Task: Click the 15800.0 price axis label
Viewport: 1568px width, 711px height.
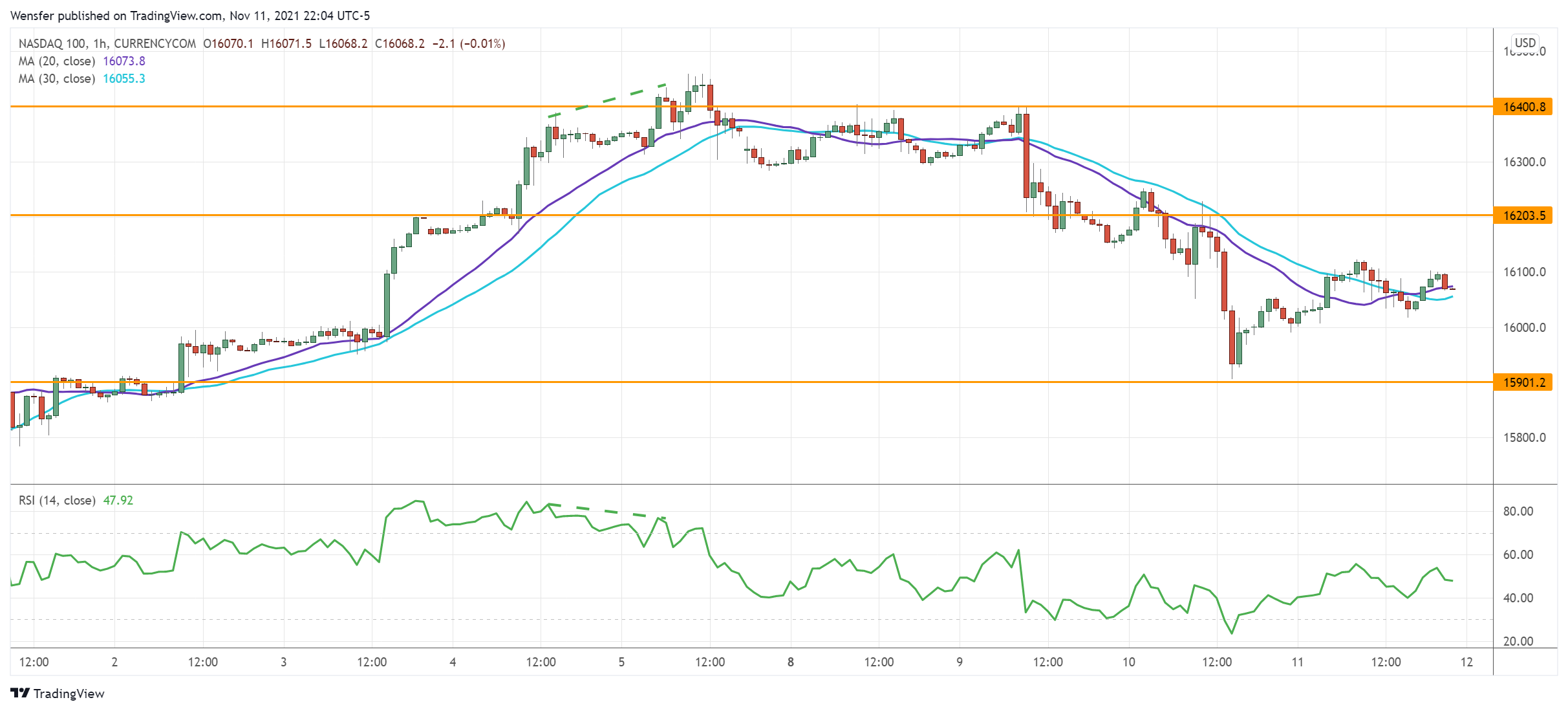Action: pyautogui.click(x=1524, y=437)
